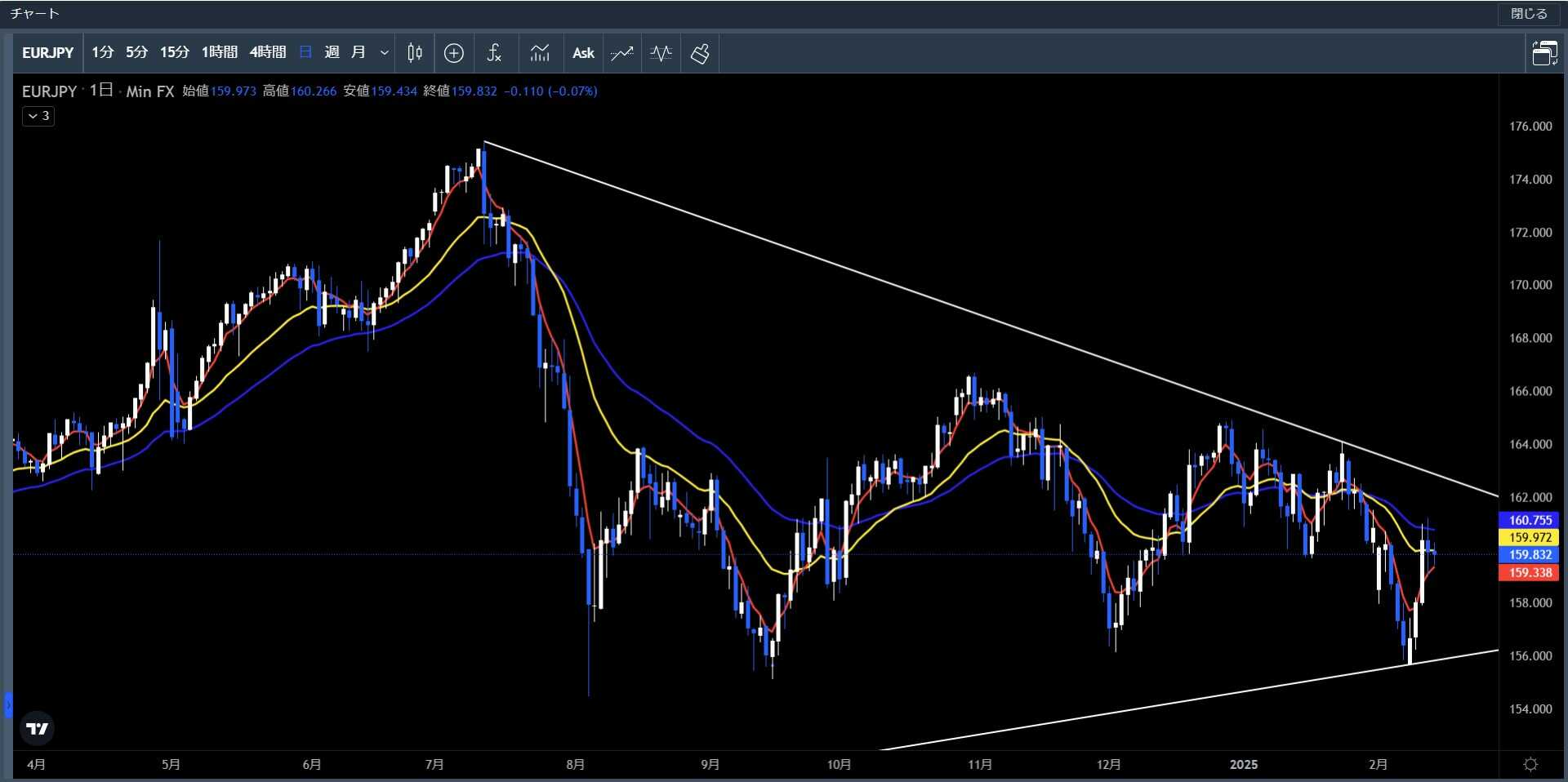Viewport: 1568px width, 782px height.
Task: Open chart settings gear icon
Action: (1531, 765)
